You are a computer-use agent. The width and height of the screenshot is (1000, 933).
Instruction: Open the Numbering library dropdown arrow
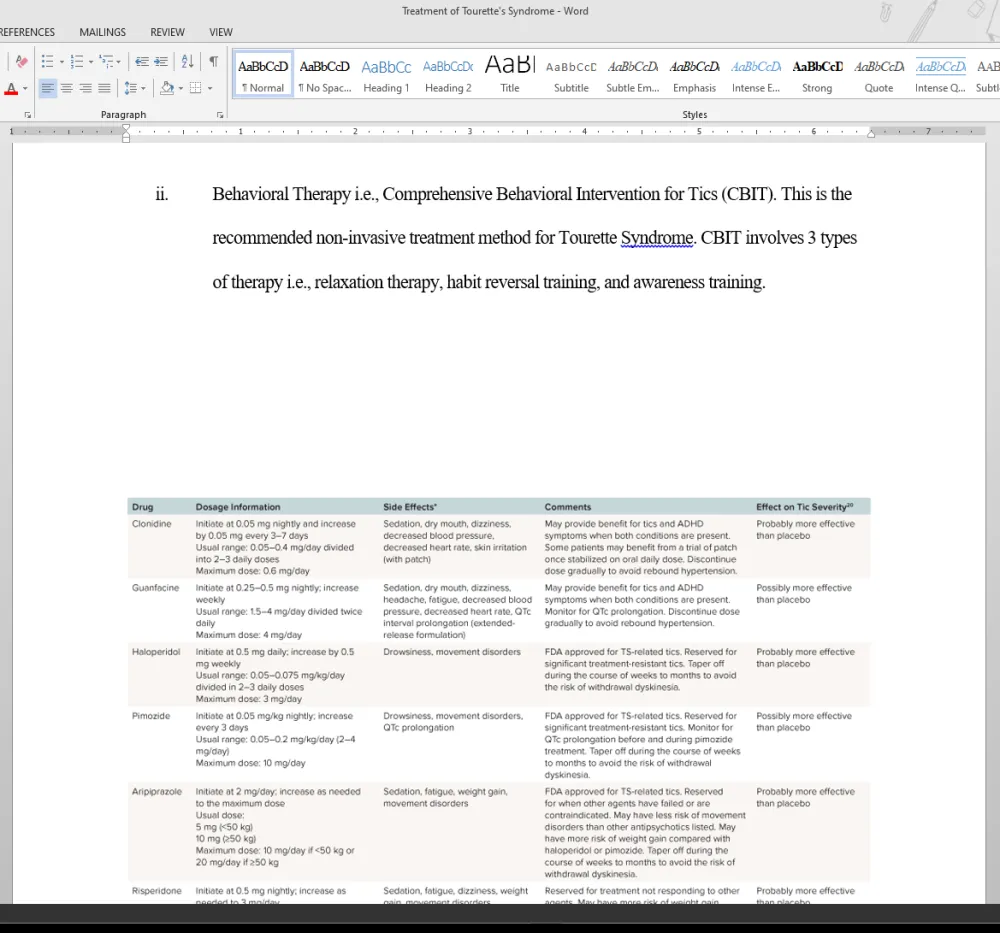click(x=91, y=62)
